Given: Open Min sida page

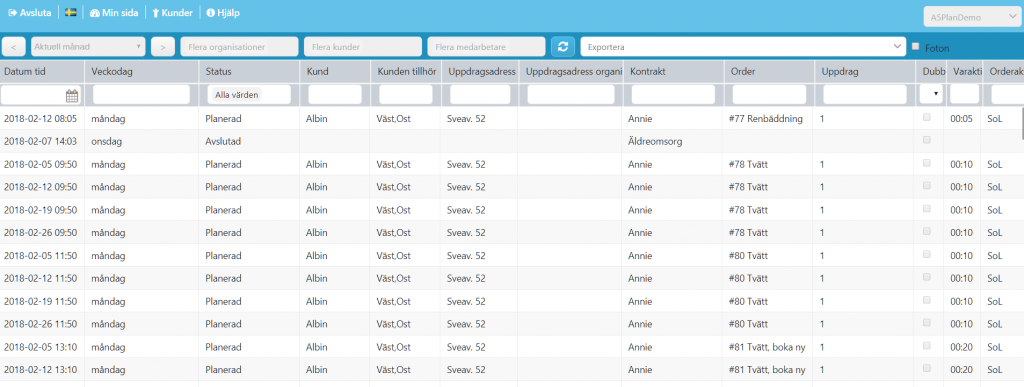Looking at the screenshot, I should pos(114,13).
